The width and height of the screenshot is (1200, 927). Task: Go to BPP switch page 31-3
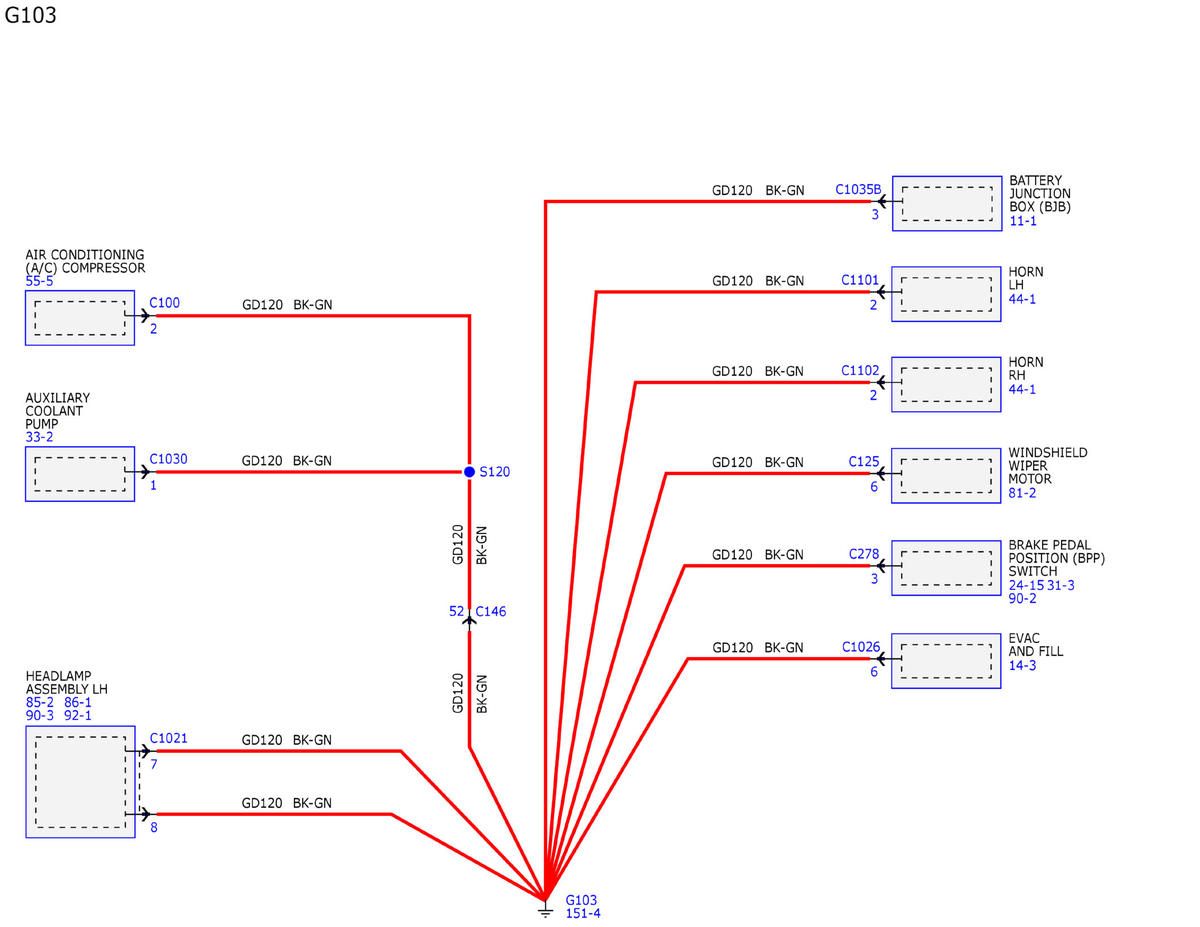pyautogui.click(x=1061, y=585)
